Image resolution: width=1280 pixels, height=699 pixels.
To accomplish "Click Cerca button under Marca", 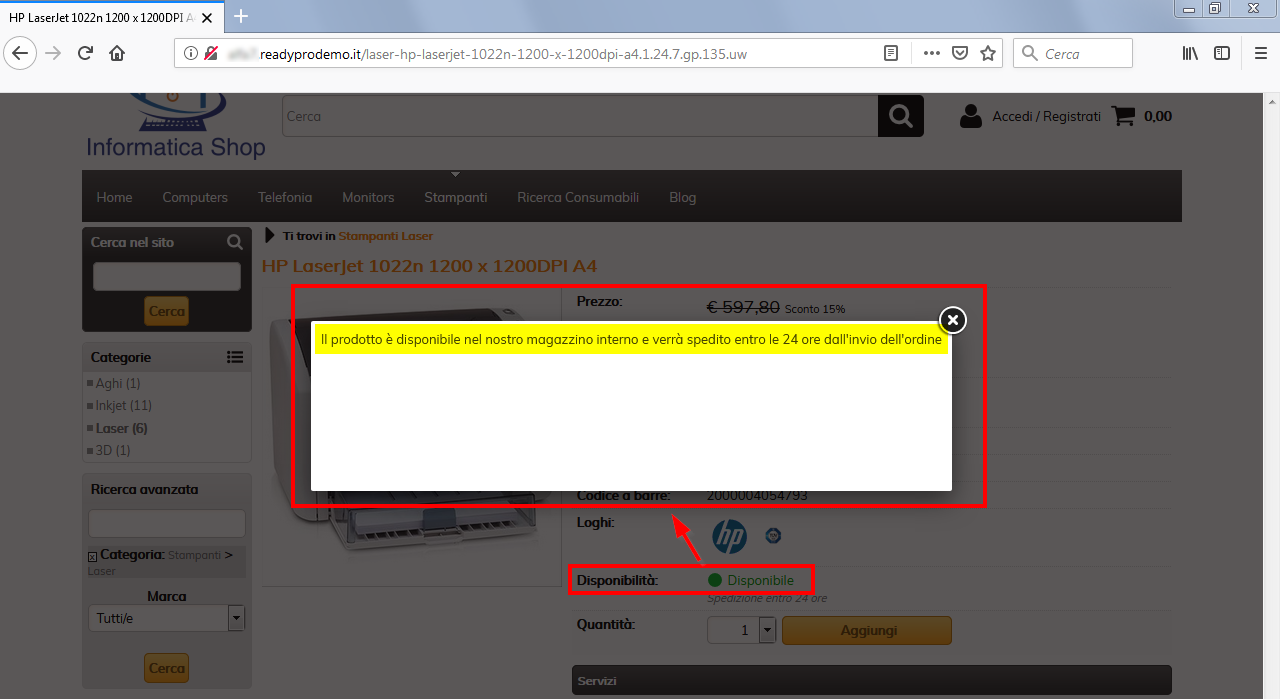I will [x=166, y=668].
